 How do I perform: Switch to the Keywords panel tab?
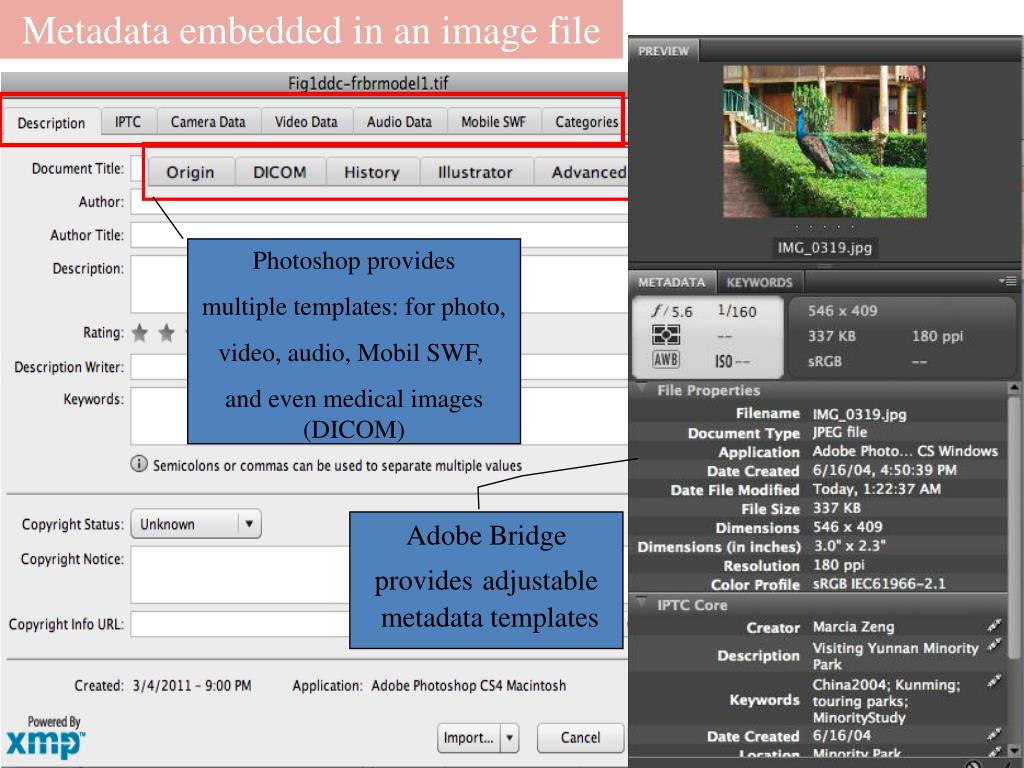760,282
